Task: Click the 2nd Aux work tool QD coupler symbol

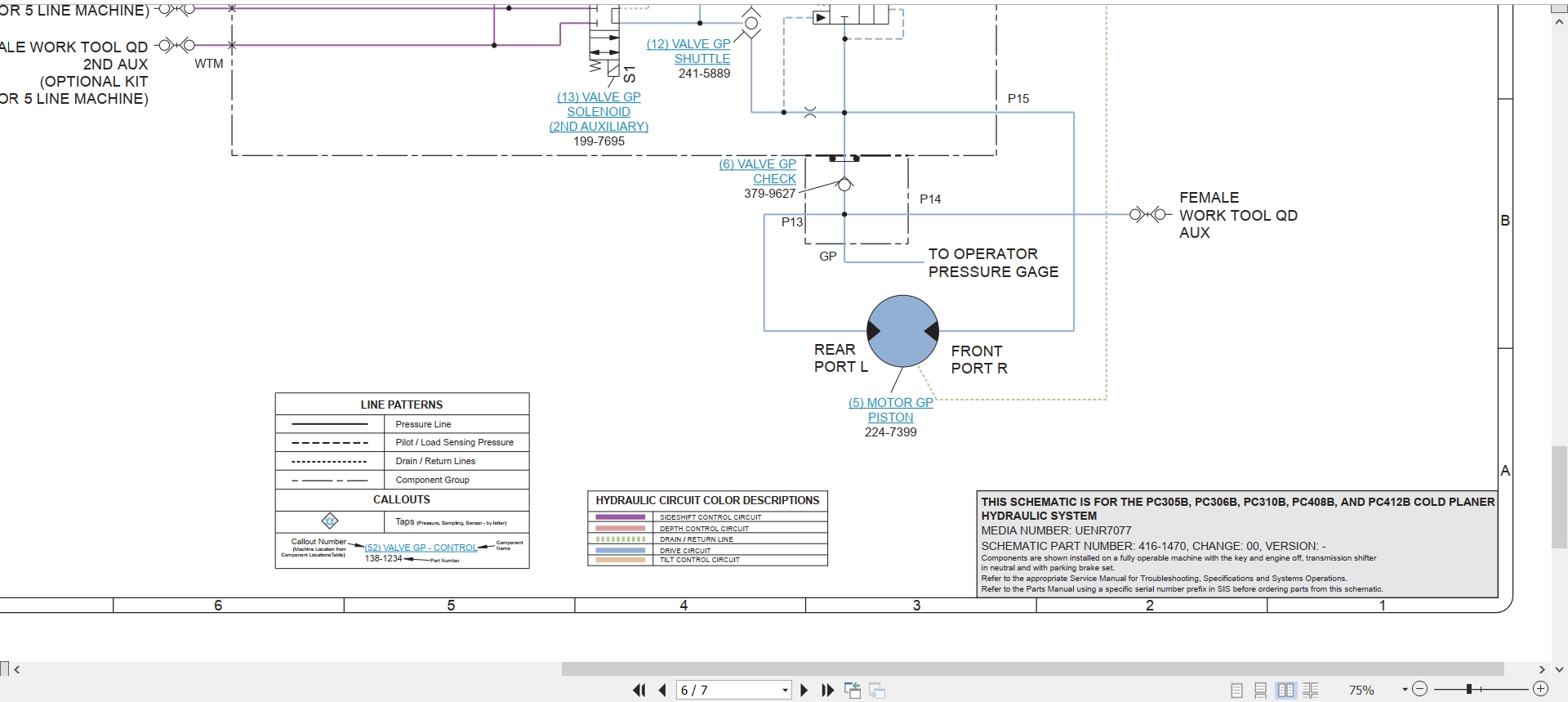Action: coord(176,45)
